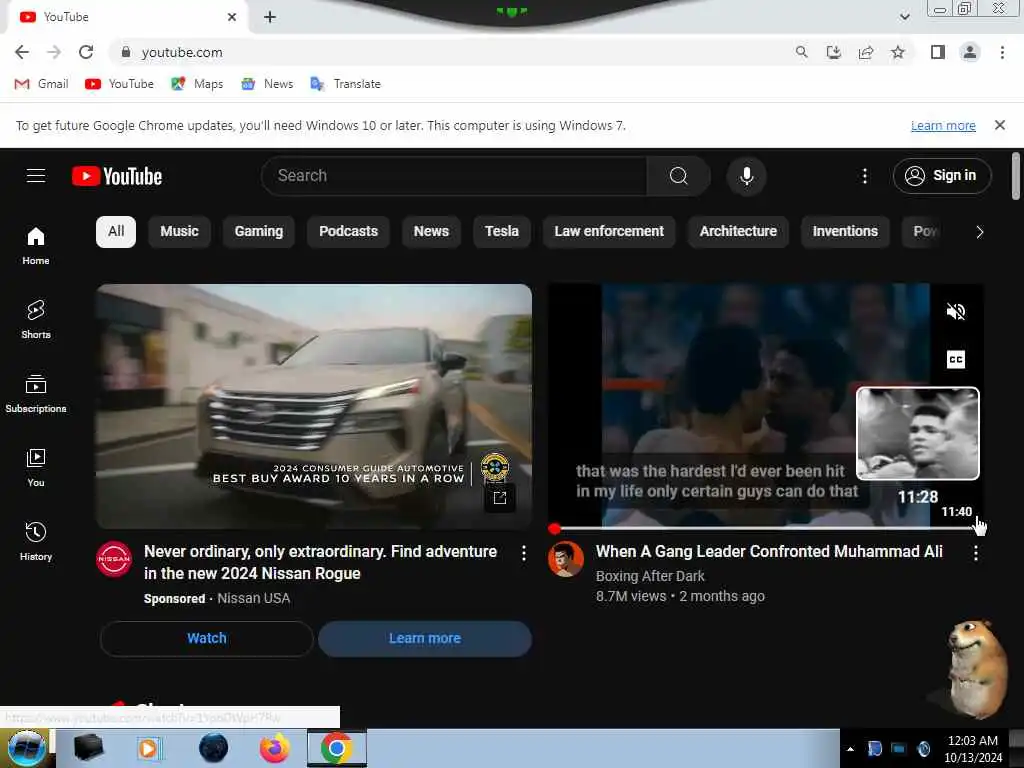Click the preview video progress bar
1024x768 pixels.
[765, 528]
